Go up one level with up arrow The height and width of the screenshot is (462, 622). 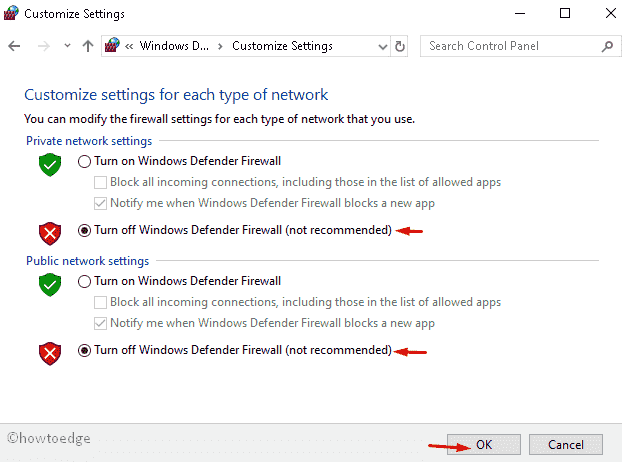[x=88, y=46]
